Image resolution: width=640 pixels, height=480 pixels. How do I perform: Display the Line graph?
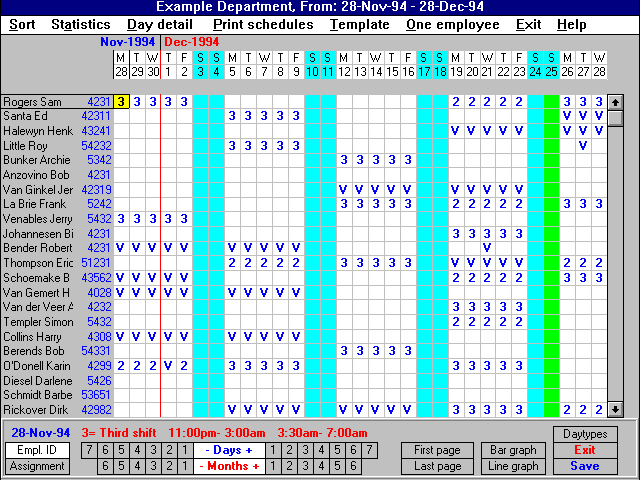513,466
